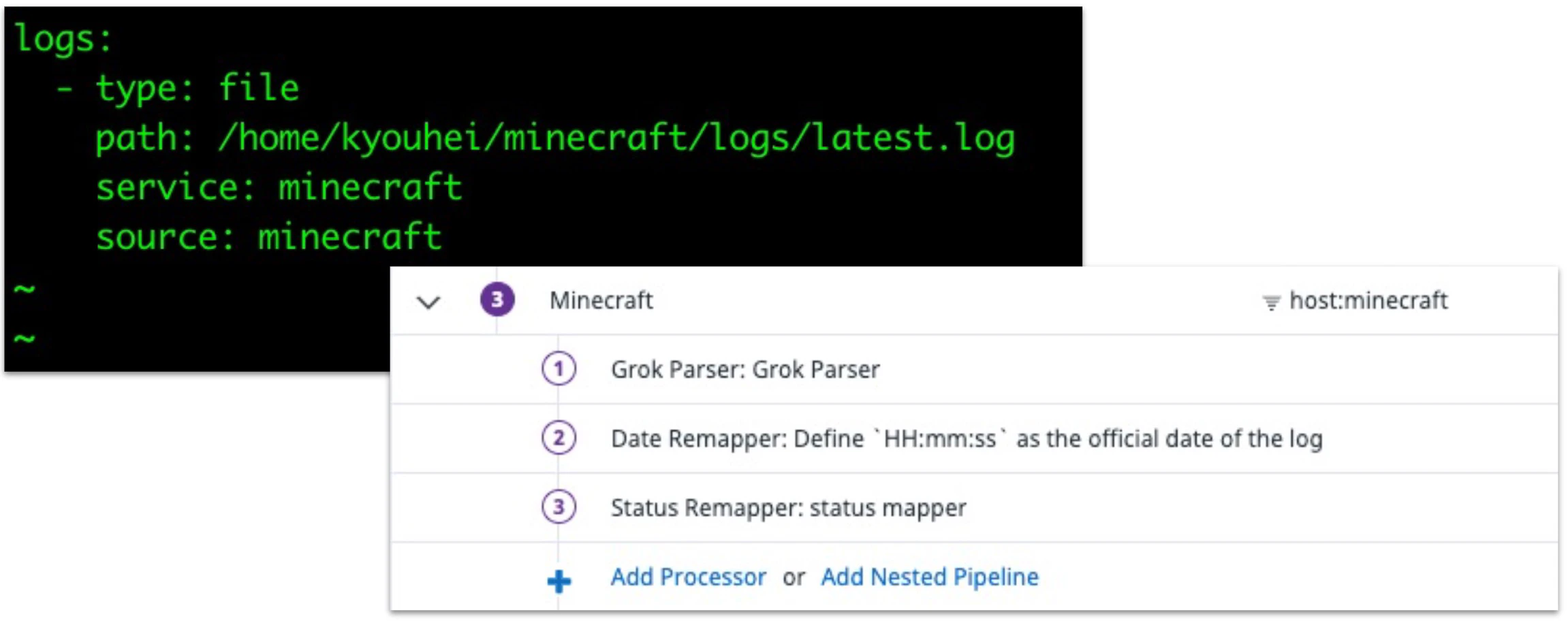Click the 'service: minecraft' line in config

pyautogui.click(x=279, y=187)
